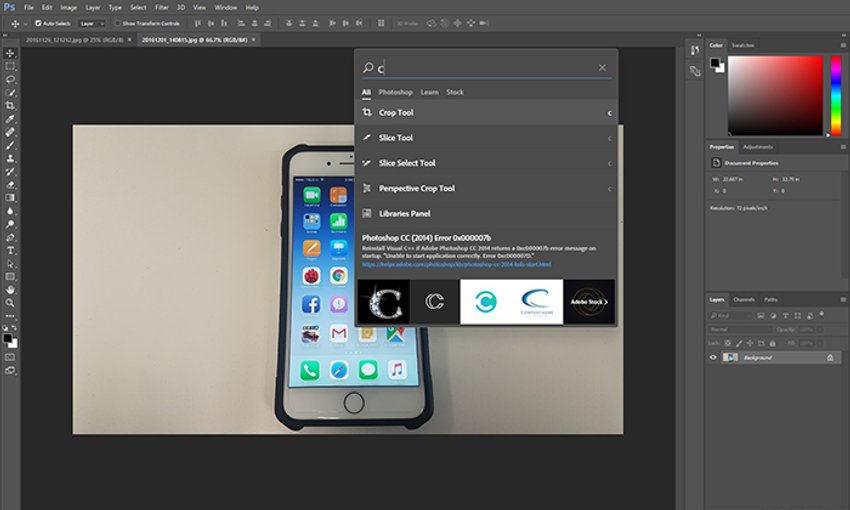Select the Lasso tool

point(10,79)
